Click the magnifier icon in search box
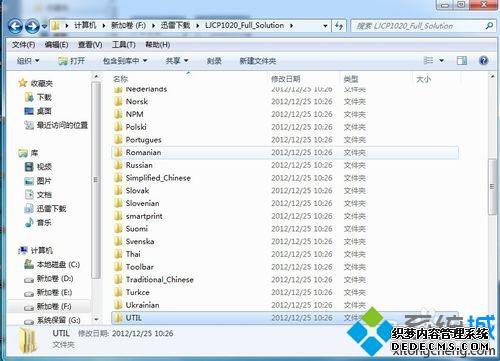The height and width of the screenshot is (361, 500). pyautogui.click(x=489, y=26)
